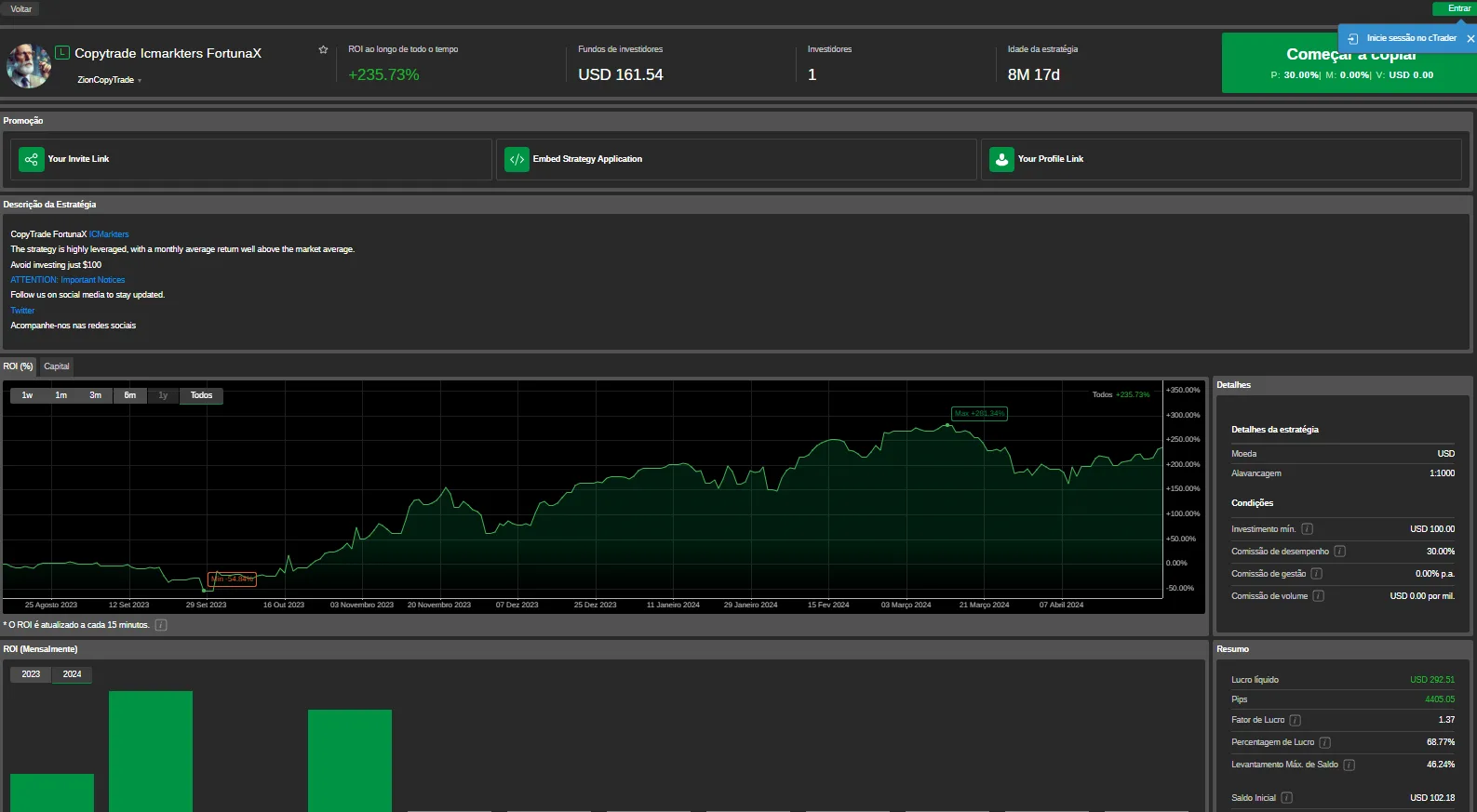Select the 1w chart range
Screen dimensions: 1477x812
tap(28, 396)
